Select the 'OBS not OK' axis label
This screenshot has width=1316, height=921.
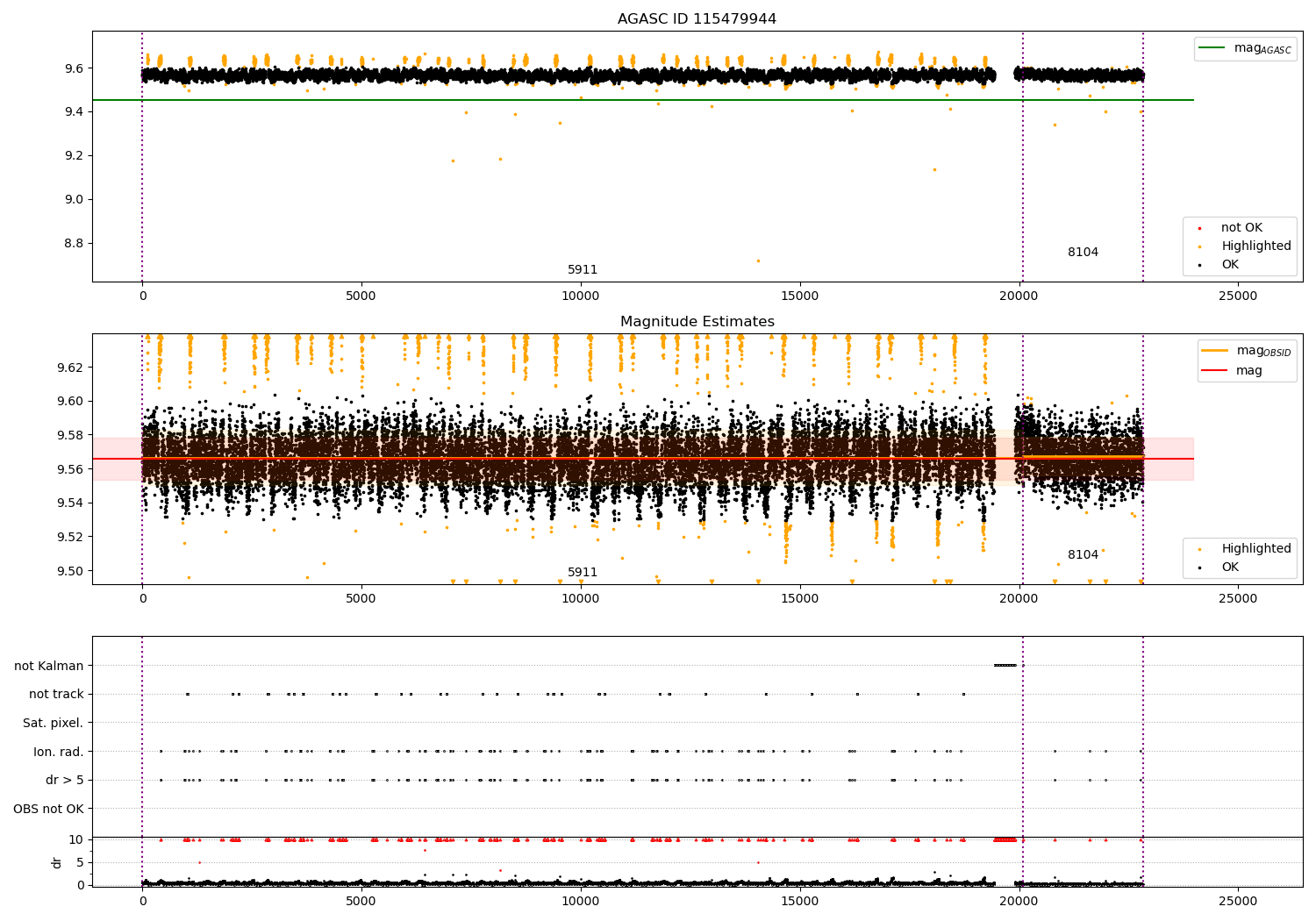coord(48,809)
